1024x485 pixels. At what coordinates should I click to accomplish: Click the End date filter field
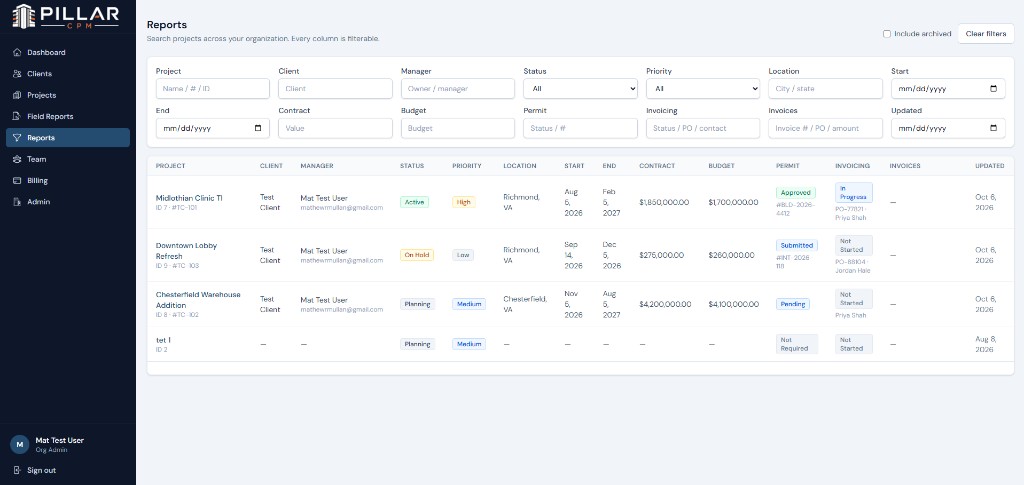pos(212,128)
